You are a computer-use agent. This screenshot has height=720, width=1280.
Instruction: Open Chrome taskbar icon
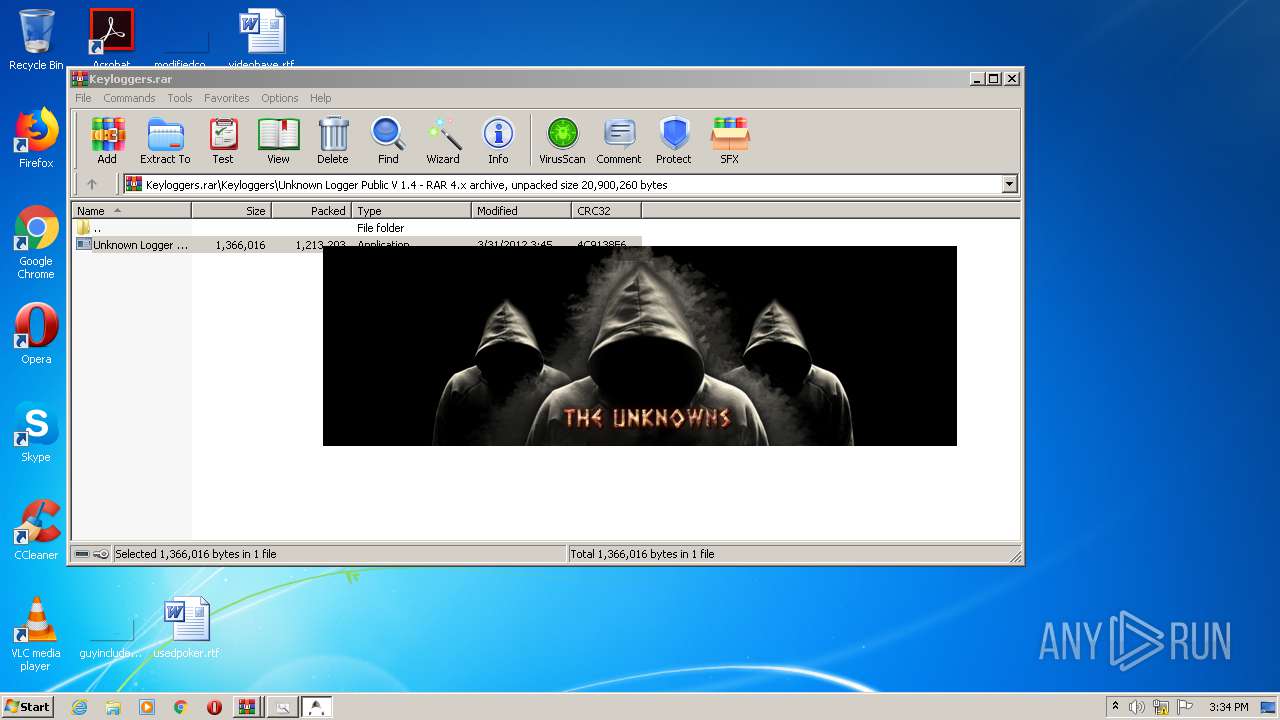pos(181,707)
